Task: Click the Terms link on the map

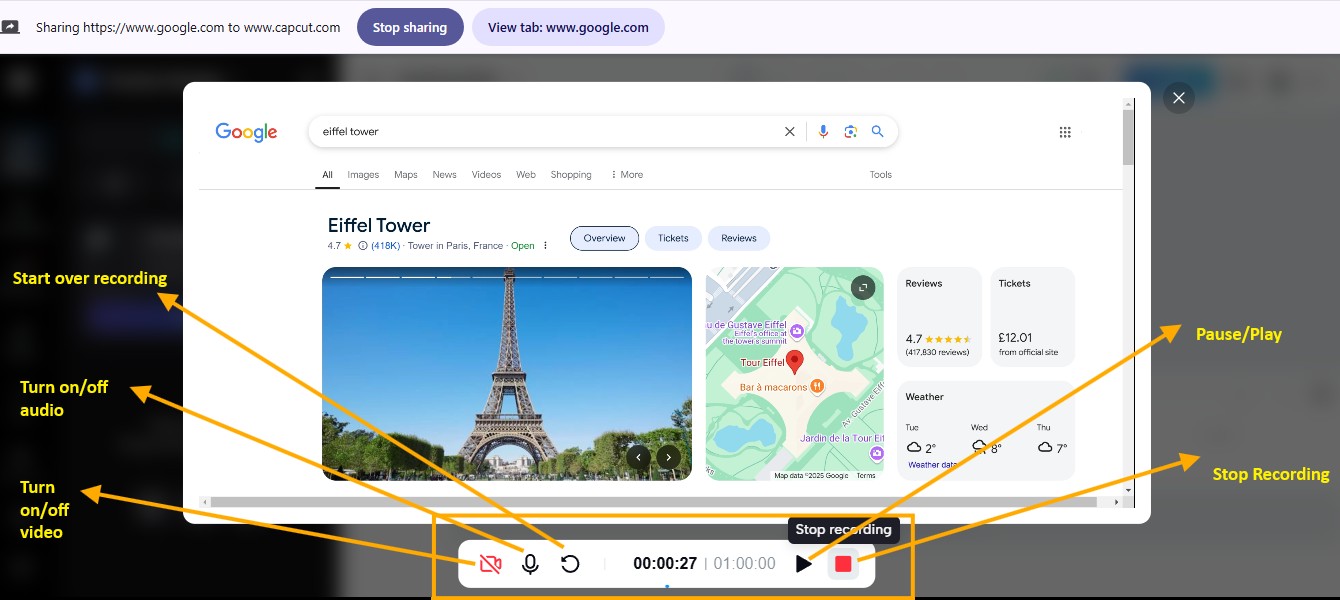Action: (x=866, y=476)
